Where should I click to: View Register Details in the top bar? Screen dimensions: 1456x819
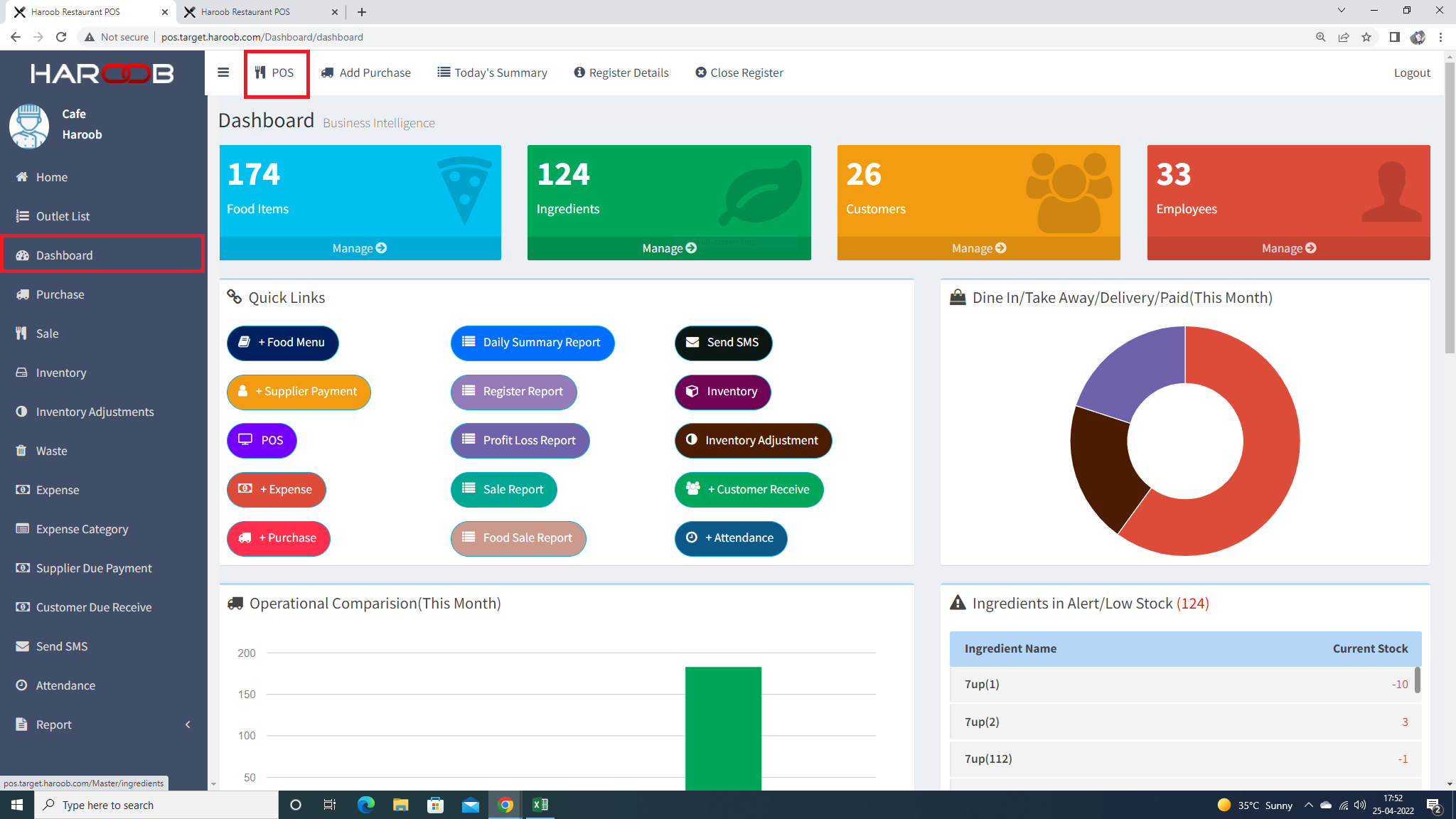pyautogui.click(x=621, y=73)
